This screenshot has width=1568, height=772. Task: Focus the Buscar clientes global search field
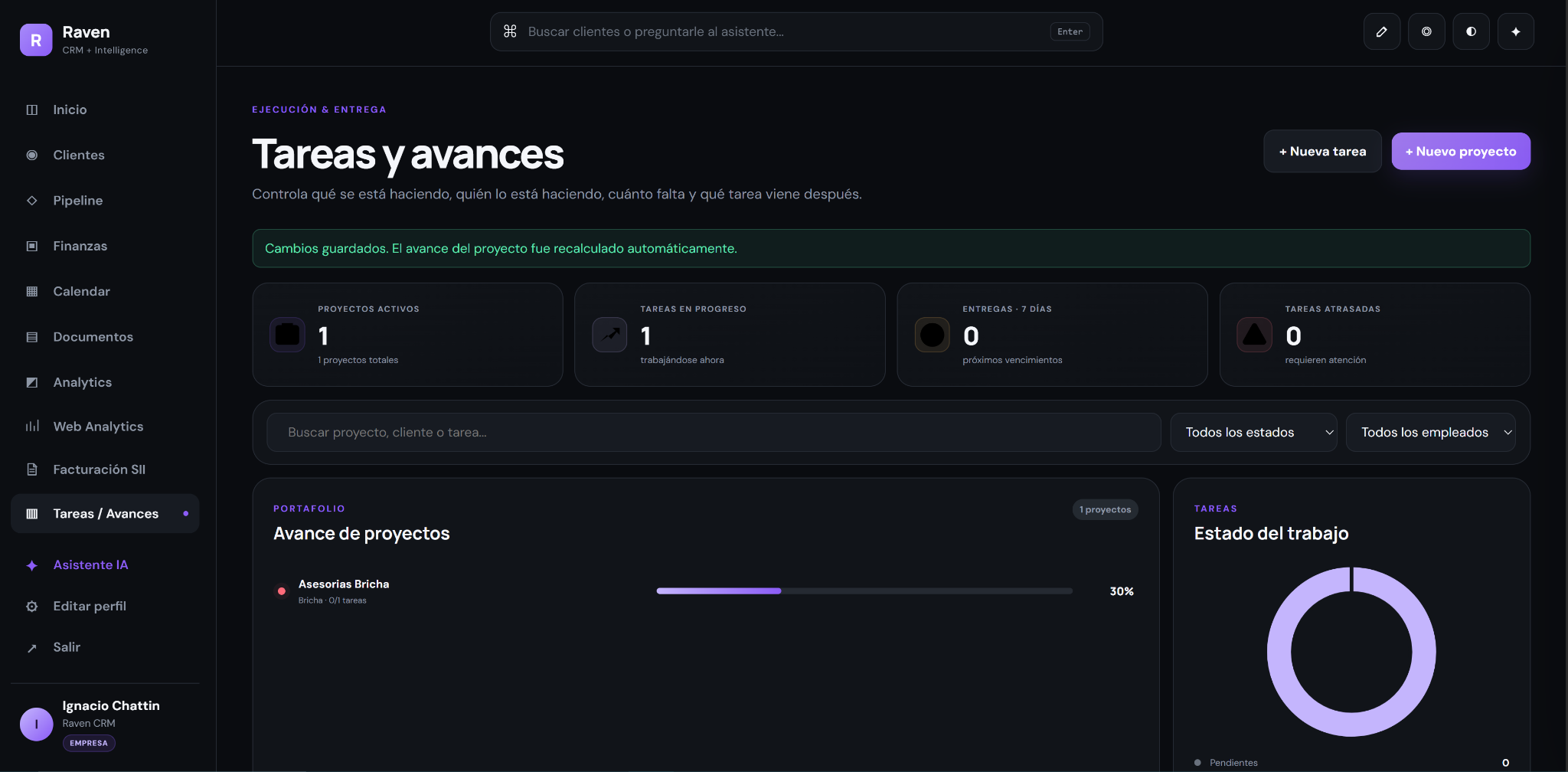(x=796, y=31)
